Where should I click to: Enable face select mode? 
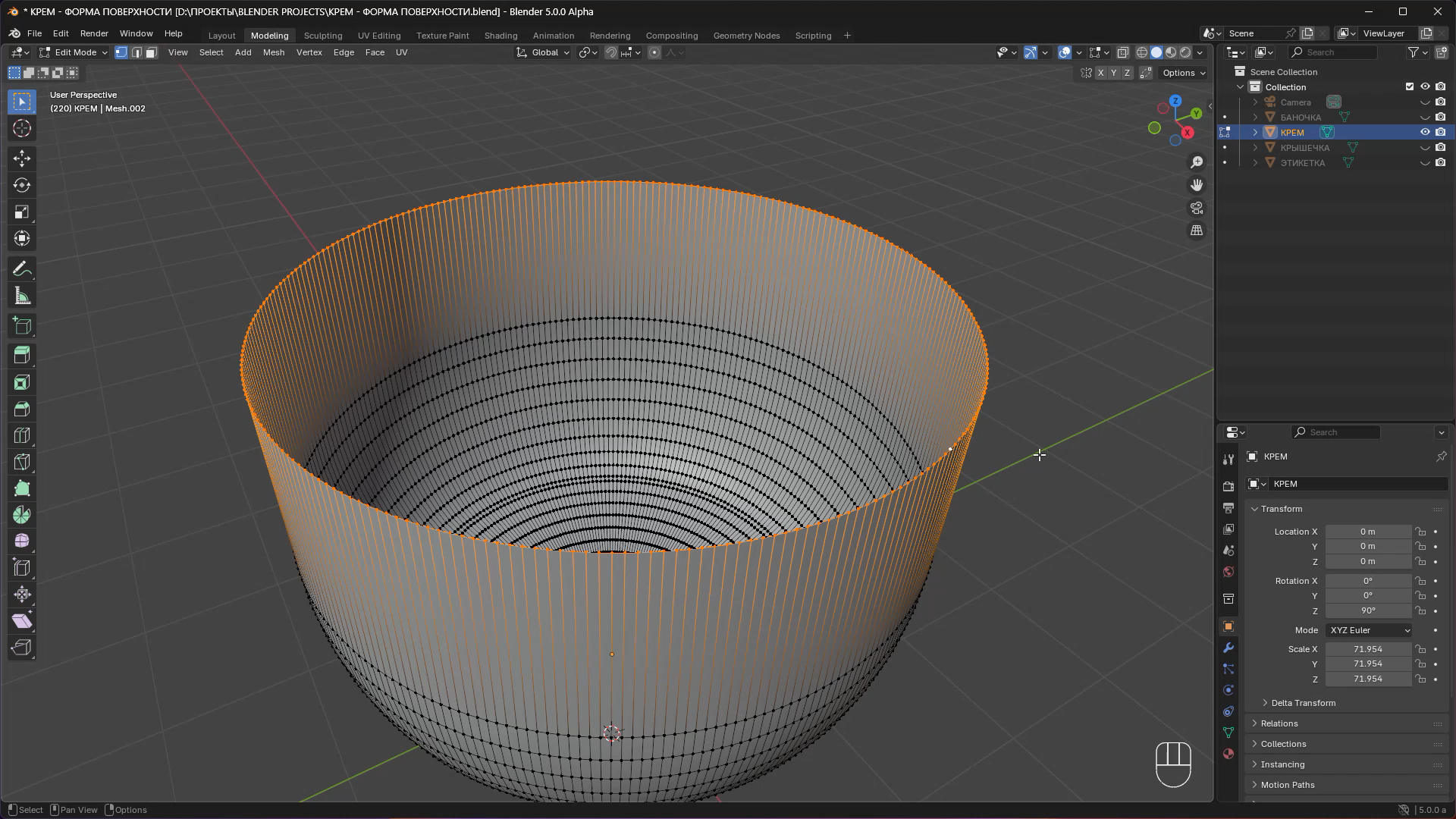click(x=152, y=52)
